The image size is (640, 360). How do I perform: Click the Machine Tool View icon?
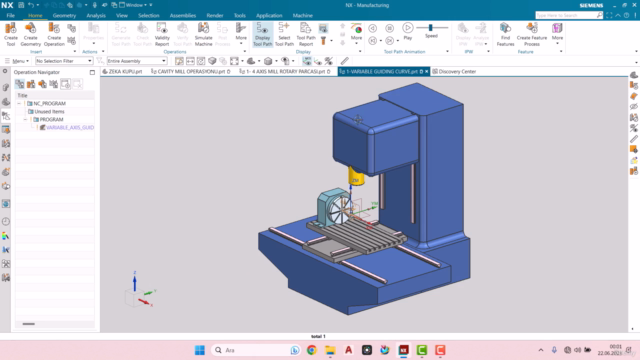31,84
